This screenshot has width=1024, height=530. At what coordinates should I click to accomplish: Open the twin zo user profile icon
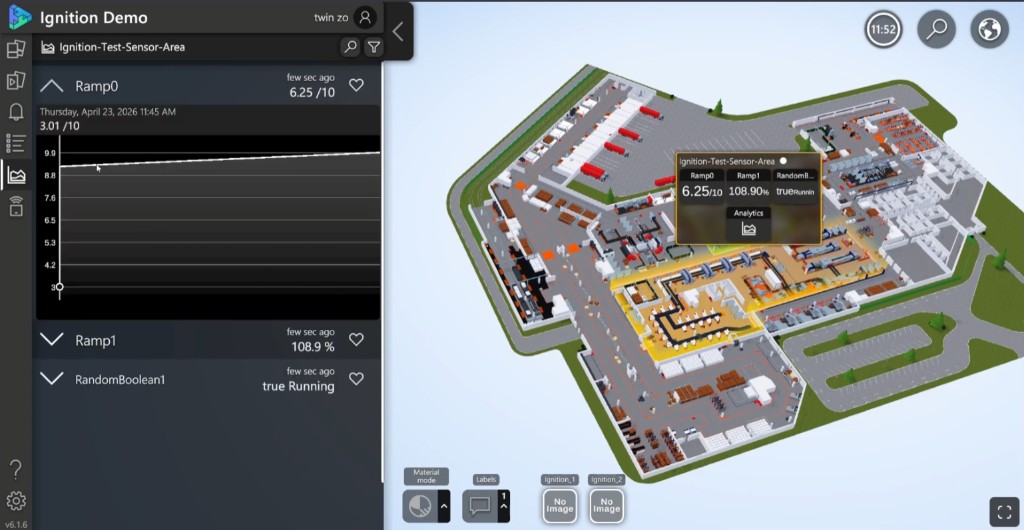tap(365, 18)
